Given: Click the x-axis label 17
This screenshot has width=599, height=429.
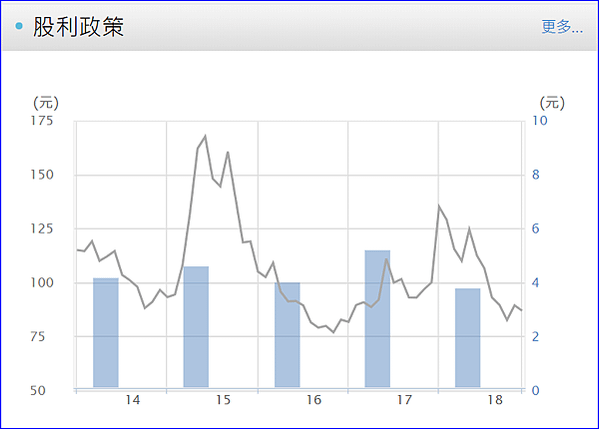Looking at the screenshot, I should 405,400.
